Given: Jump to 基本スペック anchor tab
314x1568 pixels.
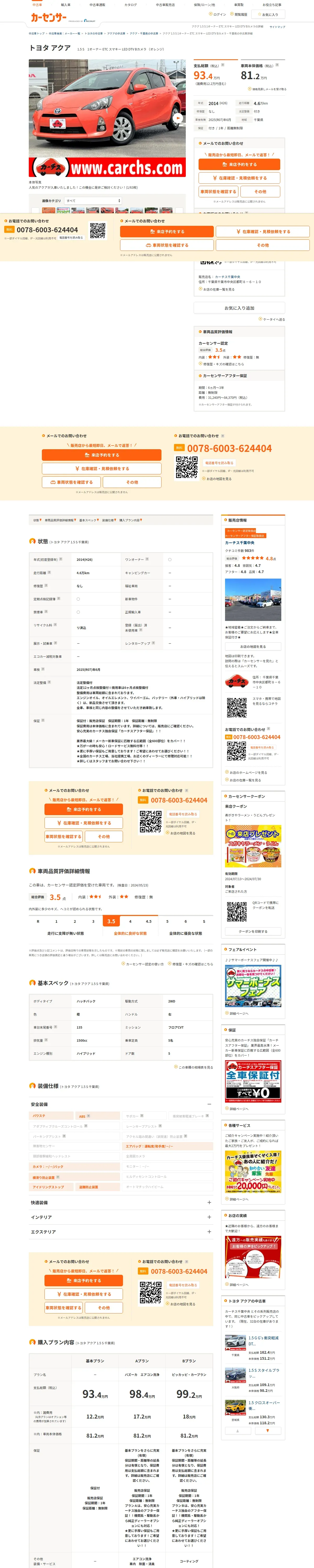Looking at the screenshot, I should [x=88, y=520].
